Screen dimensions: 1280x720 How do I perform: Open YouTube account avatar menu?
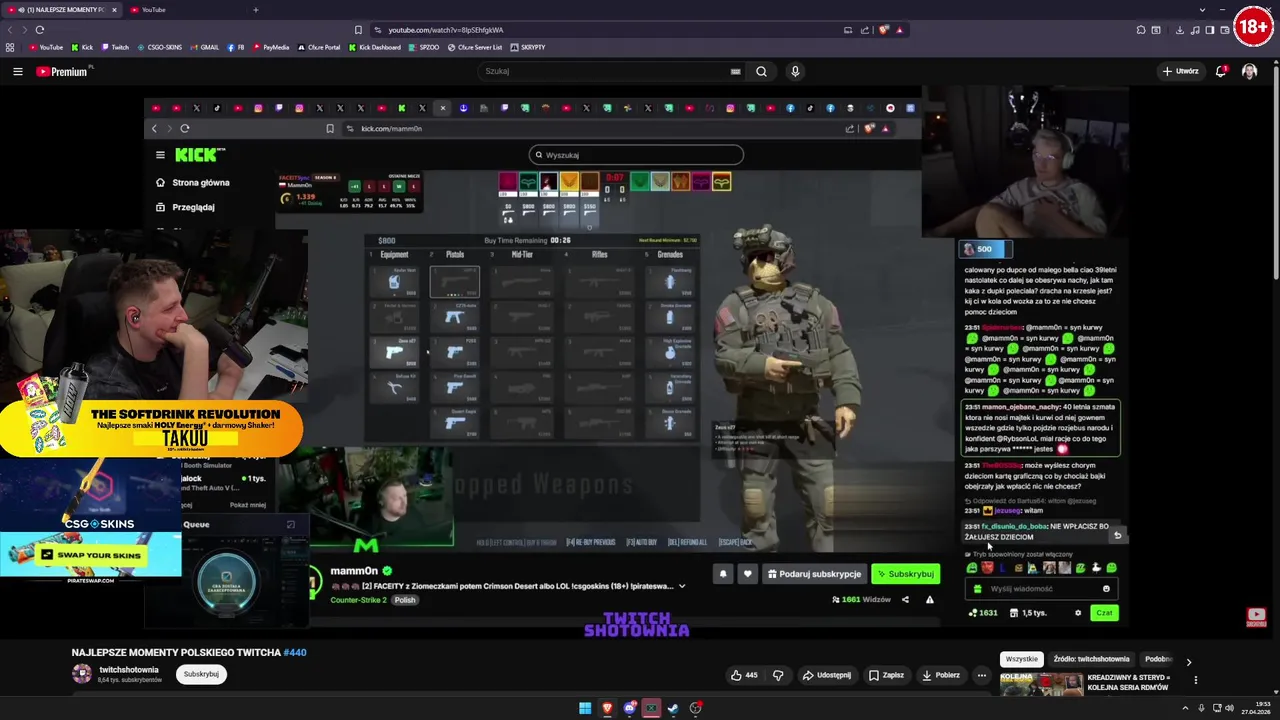pos(1249,71)
